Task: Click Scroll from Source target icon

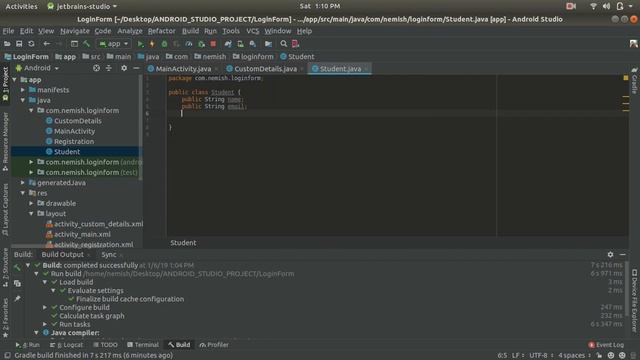Action: pos(96,68)
